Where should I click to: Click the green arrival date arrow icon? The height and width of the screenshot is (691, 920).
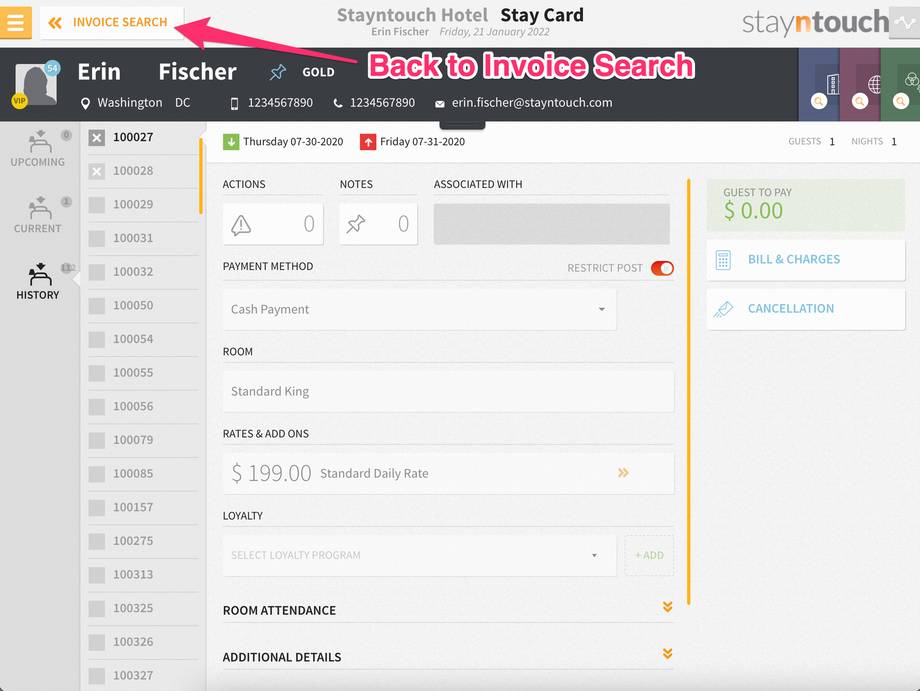click(231, 142)
